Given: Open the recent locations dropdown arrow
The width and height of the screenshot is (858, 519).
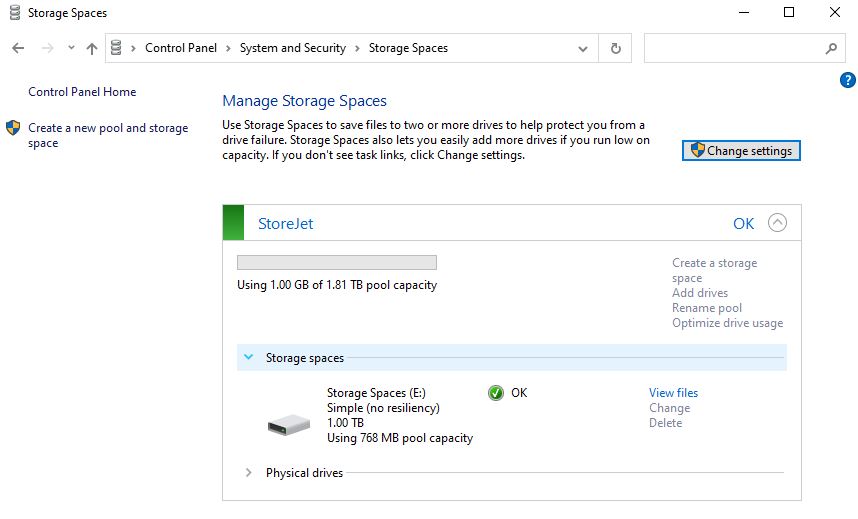Looking at the screenshot, I should [71, 48].
